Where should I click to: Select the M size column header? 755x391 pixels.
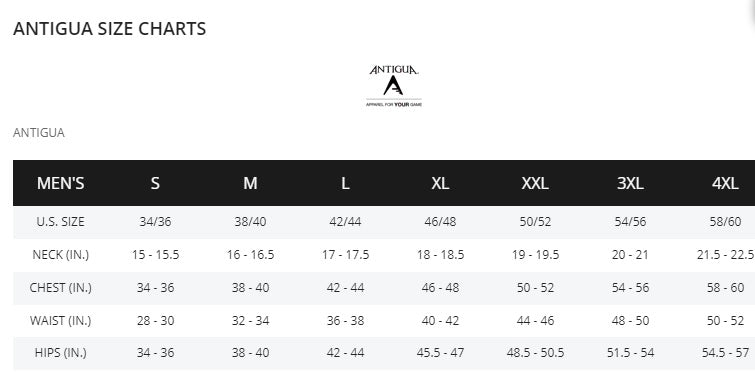(x=250, y=183)
